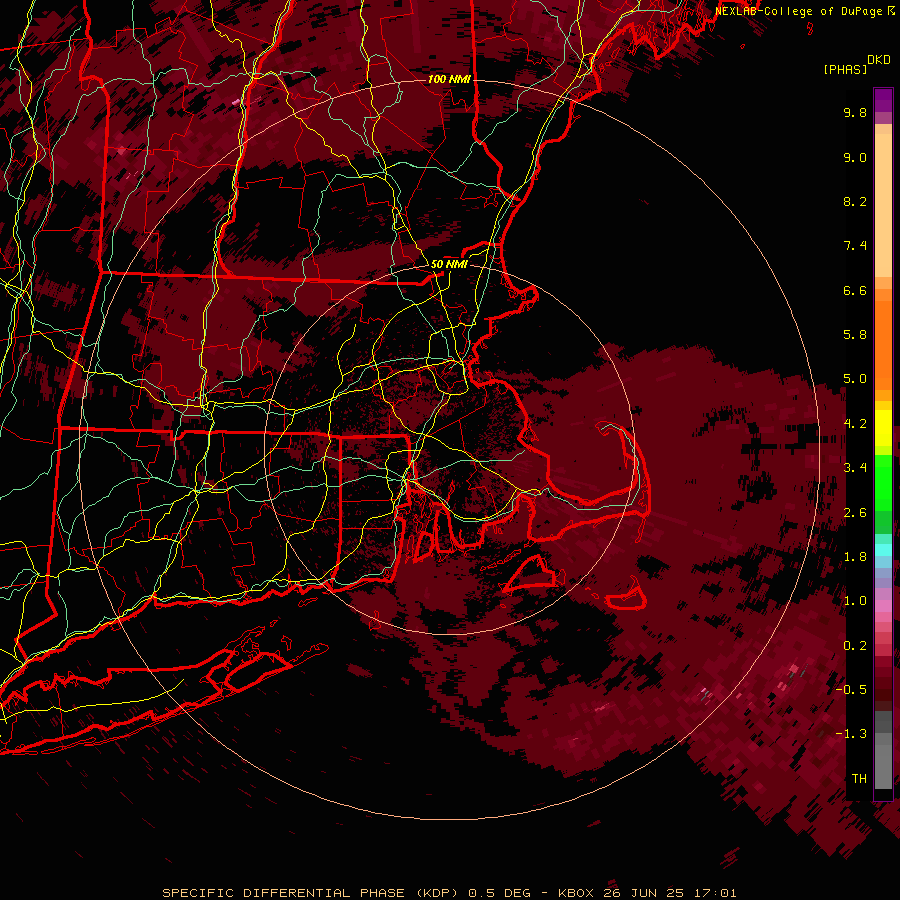Pick the cyan segment of the color bar
Image resolution: width=900 pixels, height=900 pixels.
point(883,550)
